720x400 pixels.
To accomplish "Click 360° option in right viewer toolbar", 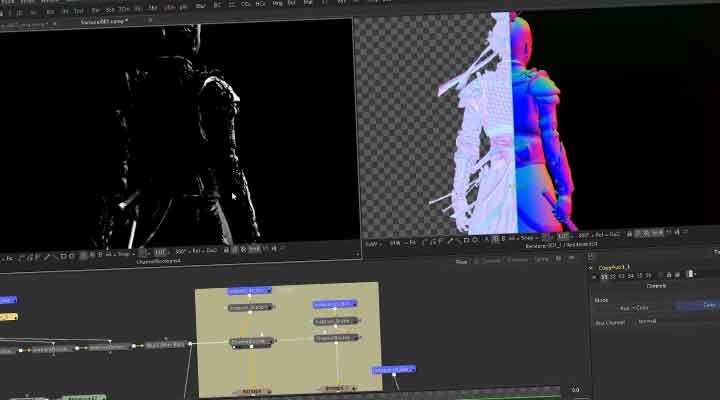I will (584, 236).
